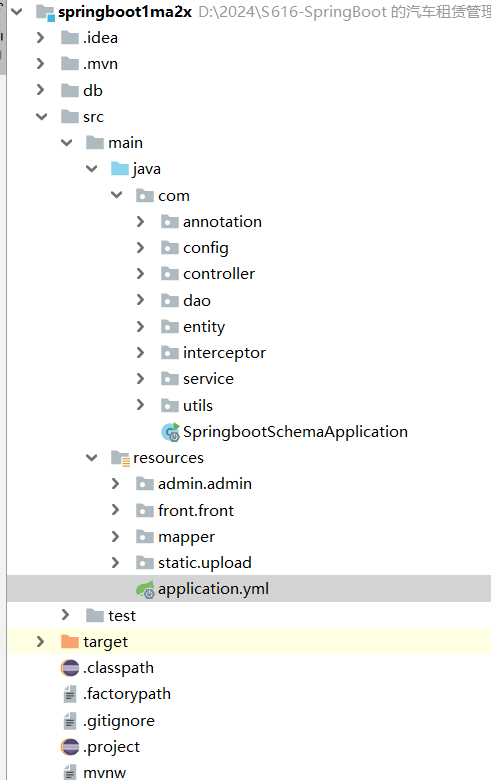
Task: Click the .gitignore file icon
Action: tap(70, 720)
